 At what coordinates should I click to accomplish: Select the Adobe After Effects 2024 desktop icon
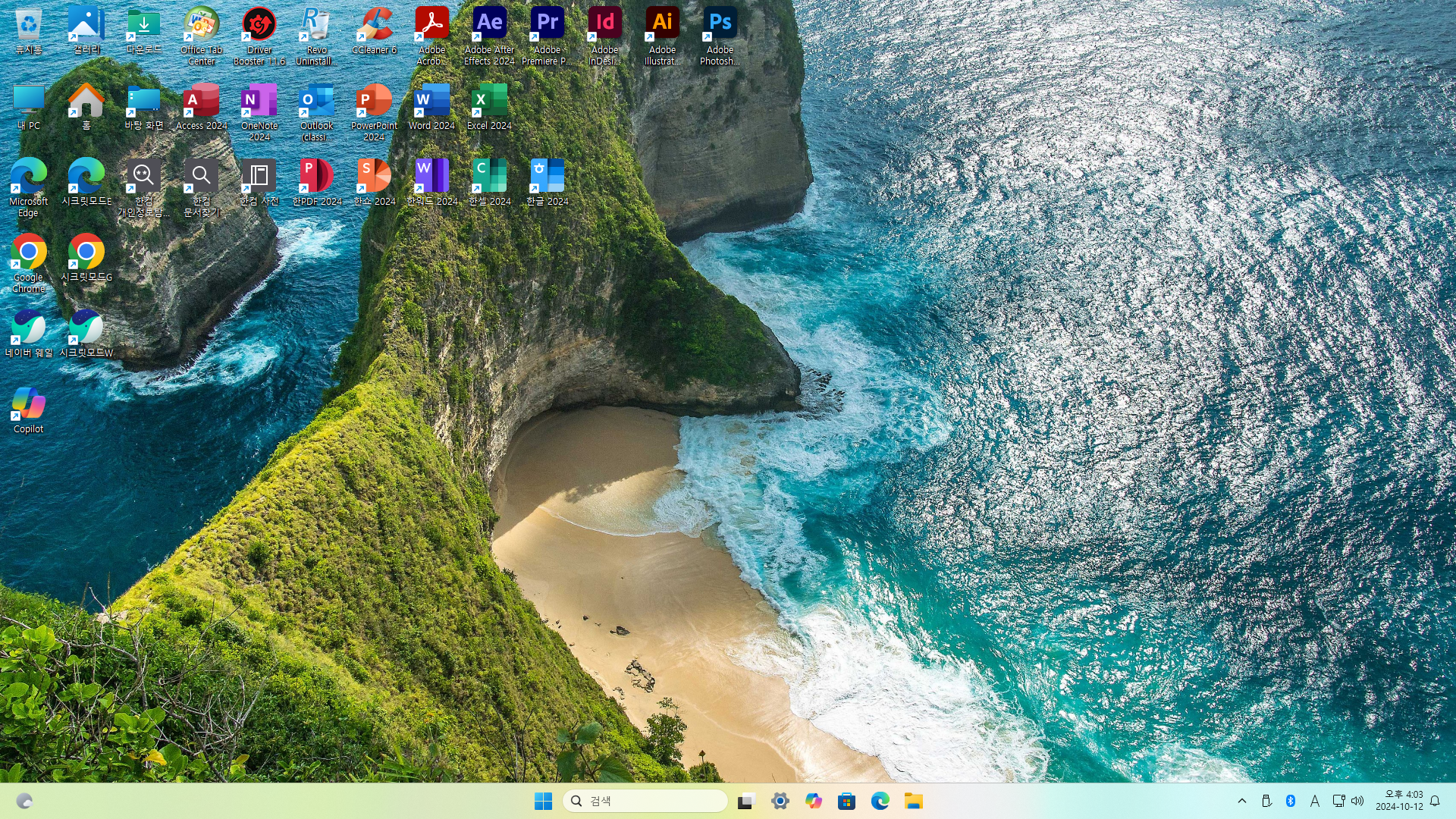pyautogui.click(x=489, y=24)
